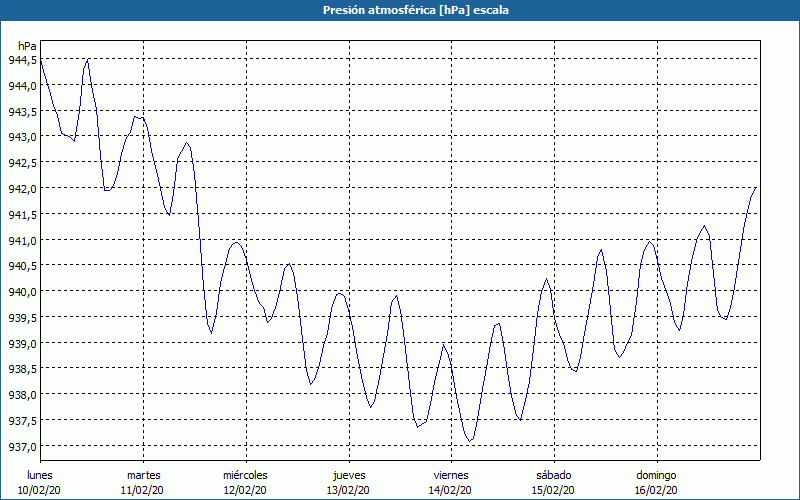Click the 11/02/20 date label
The width and height of the screenshot is (800, 500).
pyautogui.click(x=142, y=490)
